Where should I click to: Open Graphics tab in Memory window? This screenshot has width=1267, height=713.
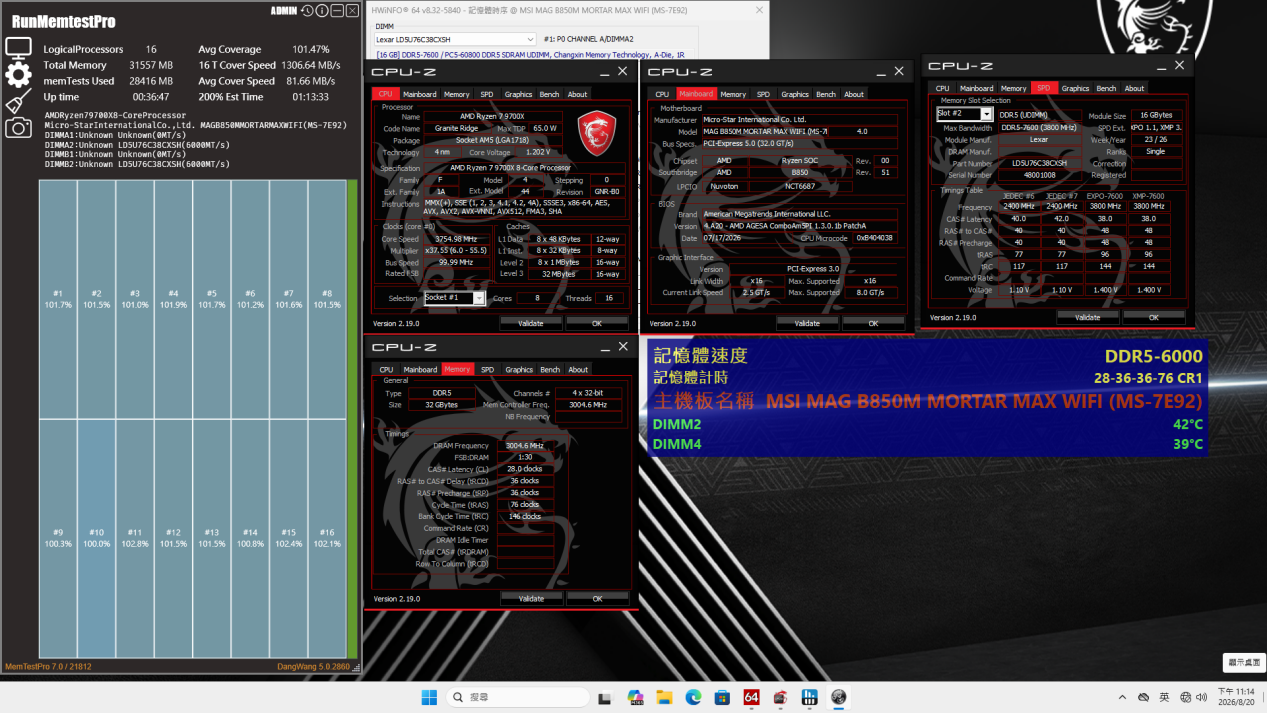(519, 369)
